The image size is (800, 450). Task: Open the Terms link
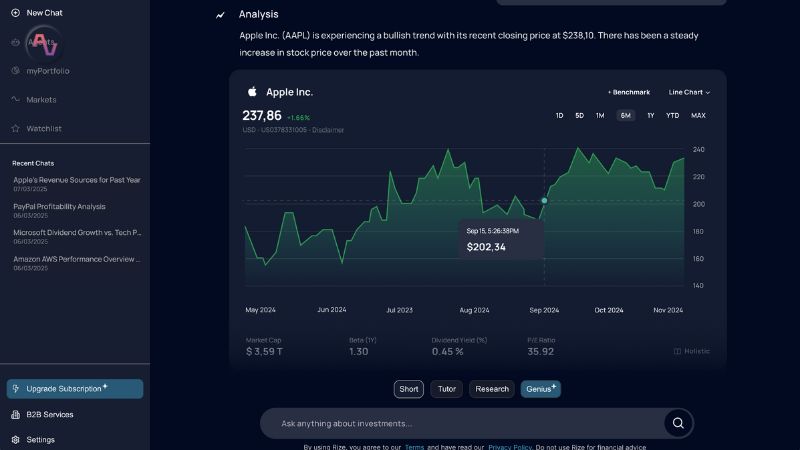(x=414, y=447)
